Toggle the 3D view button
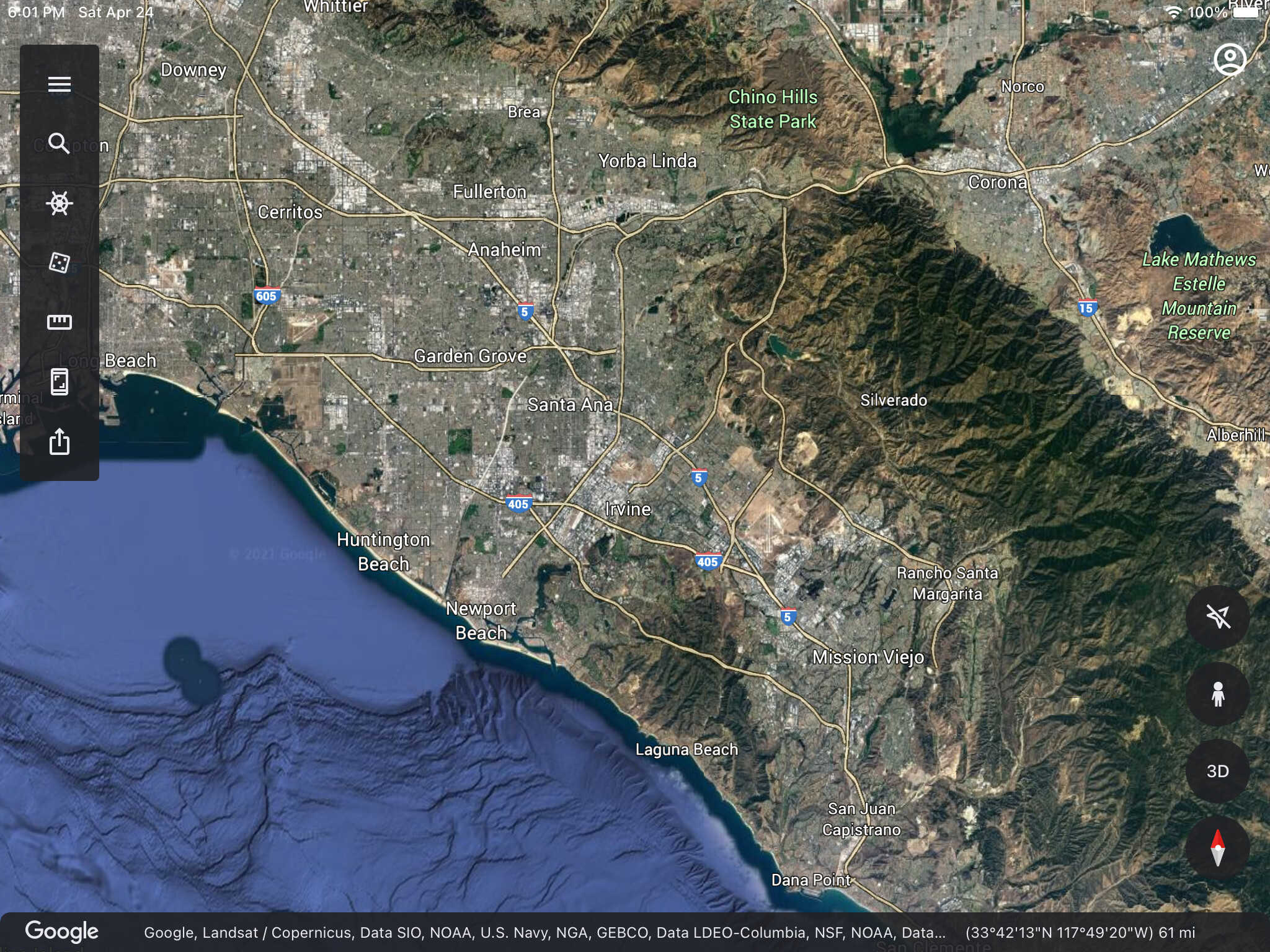 [x=1218, y=771]
